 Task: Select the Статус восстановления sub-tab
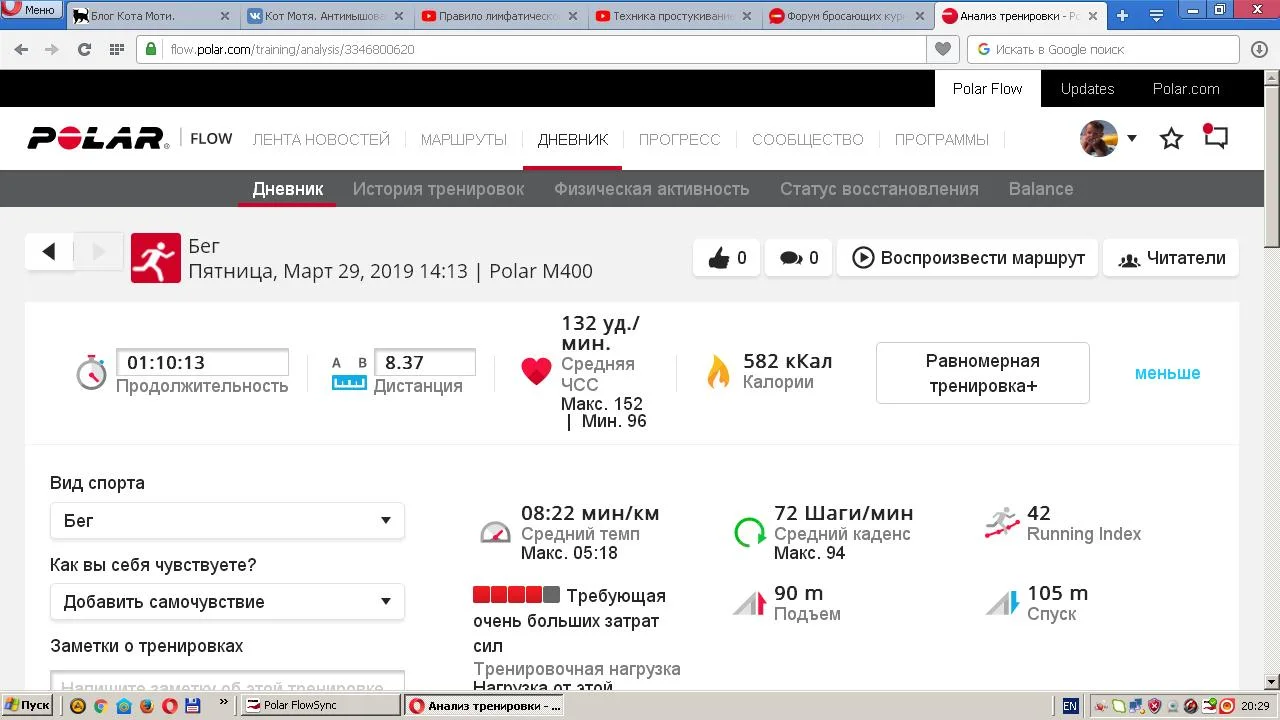pos(879,189)
